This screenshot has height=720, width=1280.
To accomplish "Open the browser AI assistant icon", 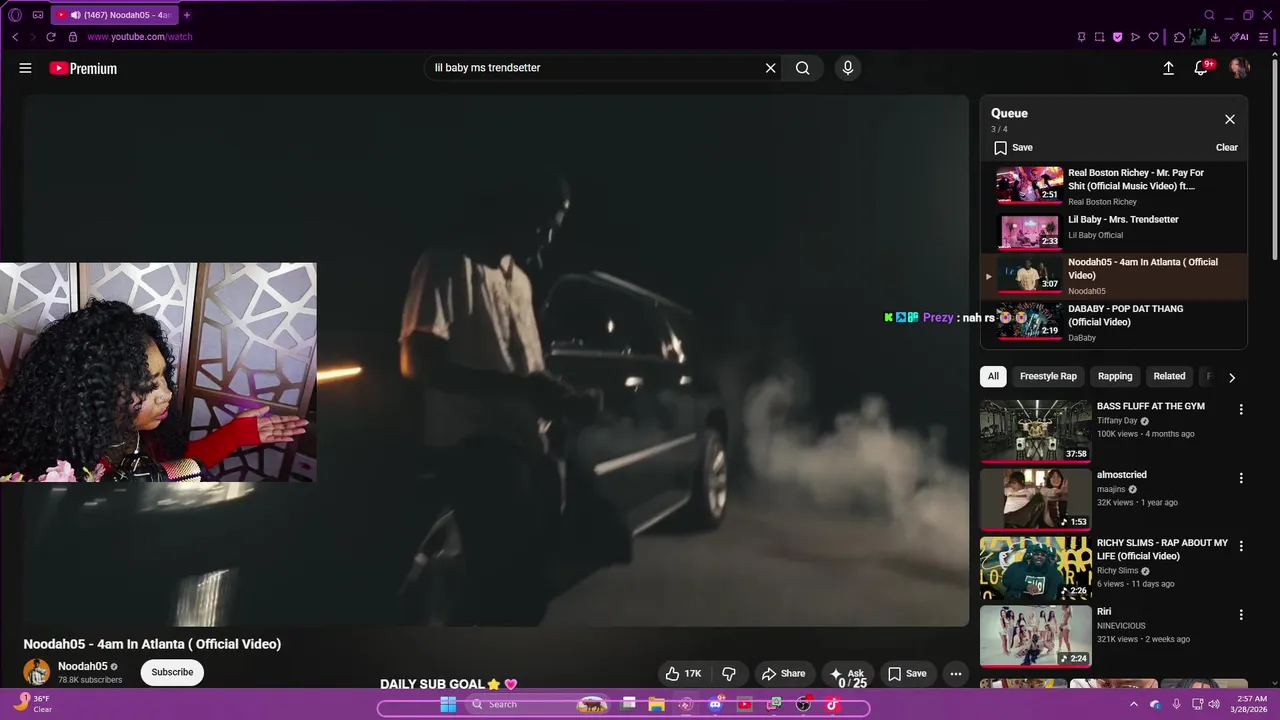I will [x=1241, y=37].
